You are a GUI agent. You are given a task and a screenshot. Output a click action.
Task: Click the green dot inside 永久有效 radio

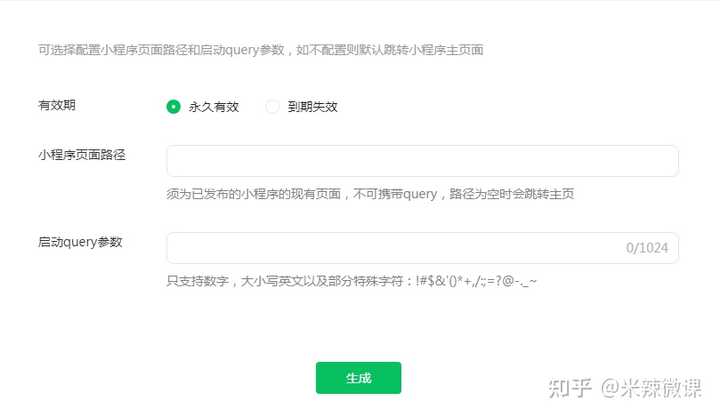pyautogui.click(x=173, y=107)
